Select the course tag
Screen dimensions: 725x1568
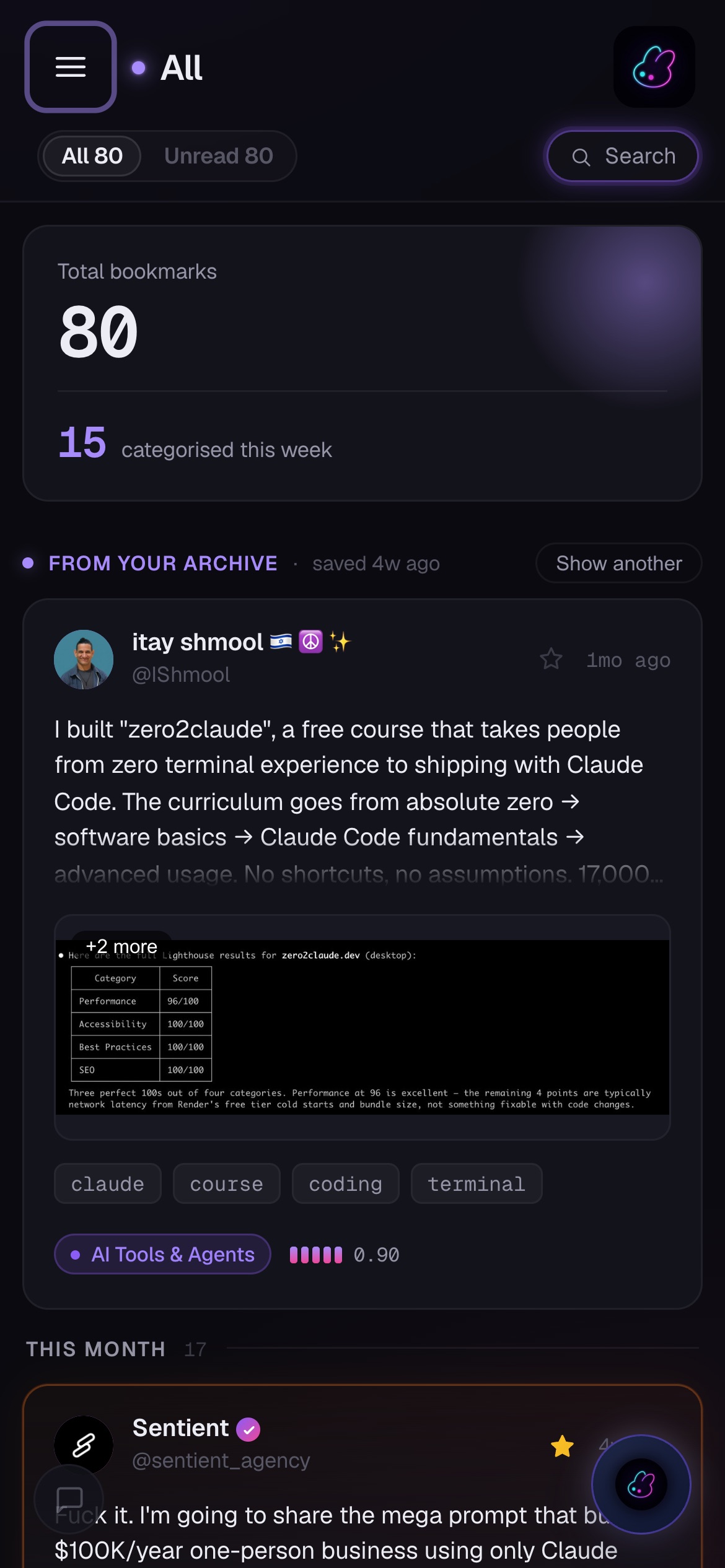(227, 1183)
